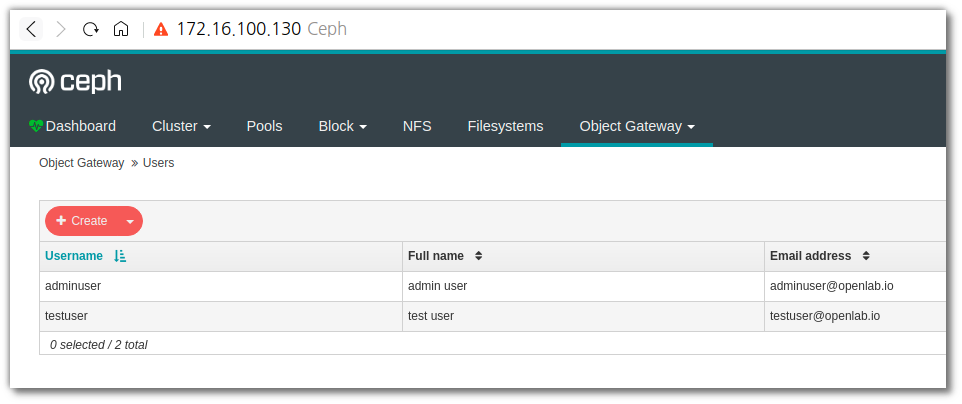
Task: Open the browser home page icon
Action: coord(121,29)
